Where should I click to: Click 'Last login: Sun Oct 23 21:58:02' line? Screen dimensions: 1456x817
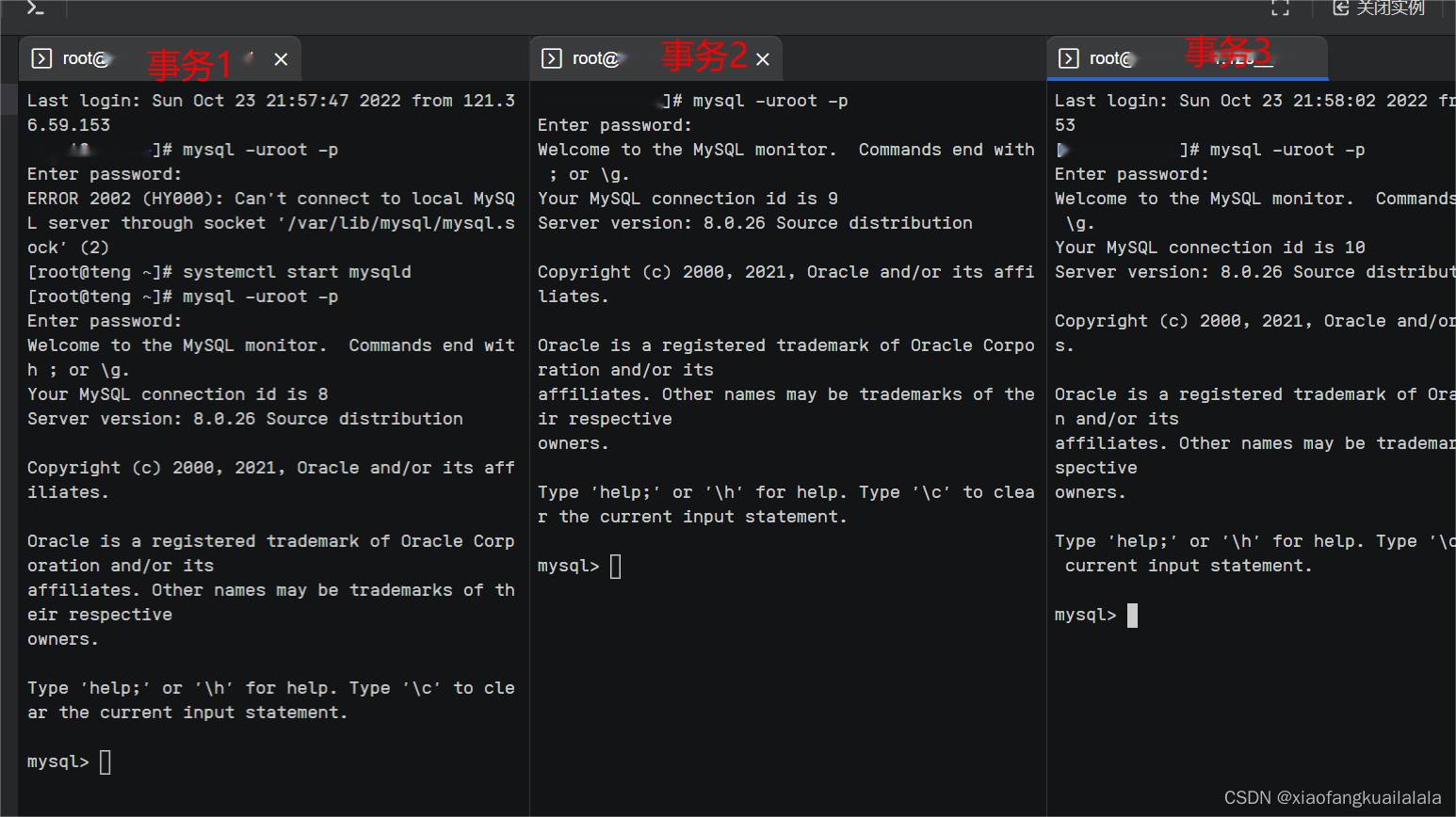[x=1254, y=101]
